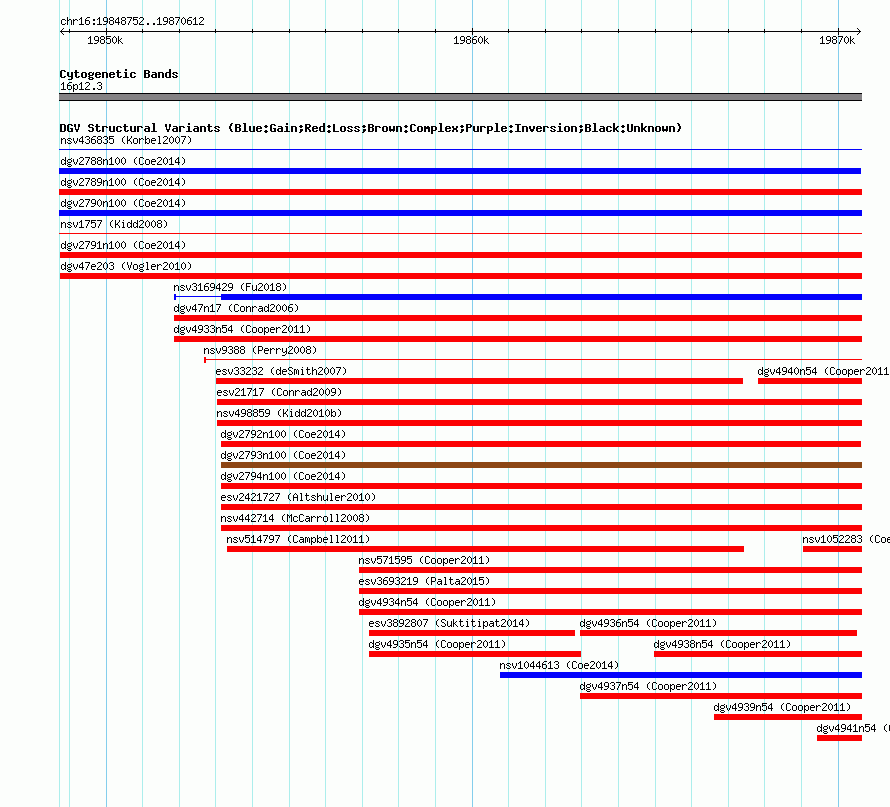This screenshot has width=890, height=807.
Task: Click the nsv436835 (Korbel2007) variant label
Action: tap(126, 140)
